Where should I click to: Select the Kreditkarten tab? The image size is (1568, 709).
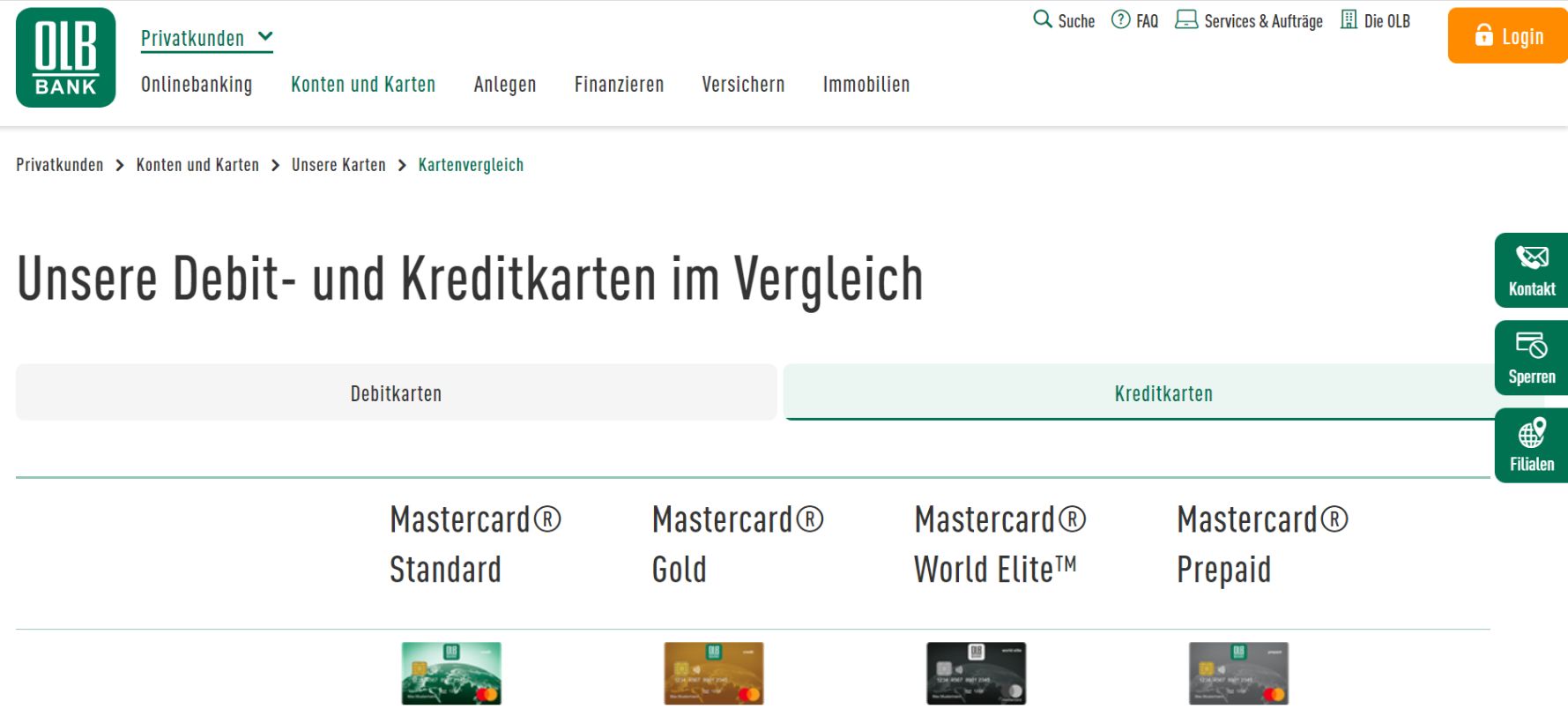(x=1163, y=392)
